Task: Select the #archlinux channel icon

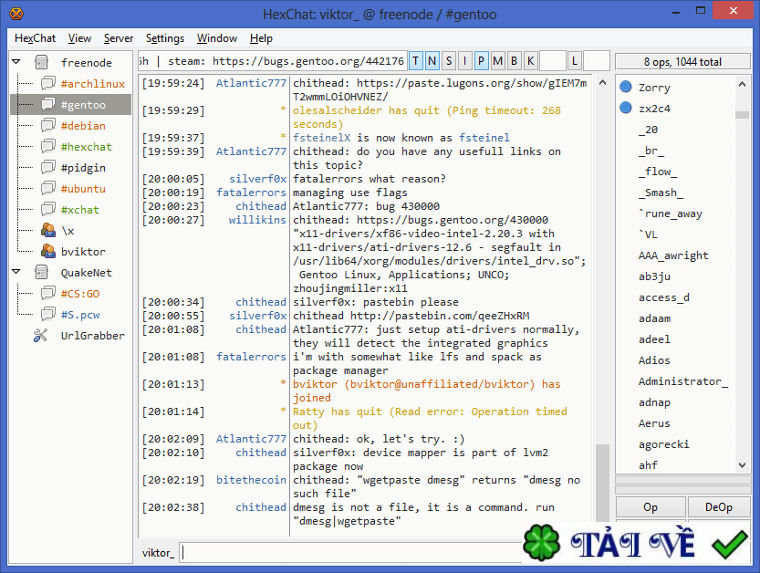Action: 48,83
